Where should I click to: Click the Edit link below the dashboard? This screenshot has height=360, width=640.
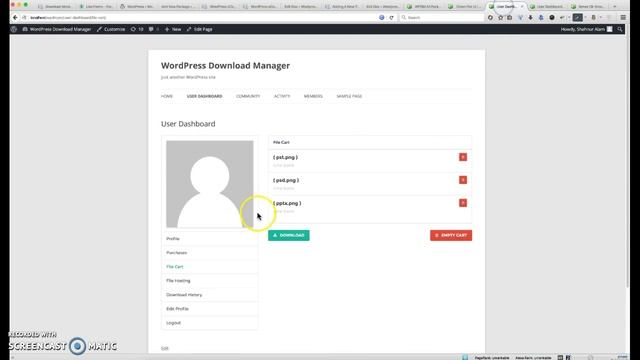(x=164, y=348)
